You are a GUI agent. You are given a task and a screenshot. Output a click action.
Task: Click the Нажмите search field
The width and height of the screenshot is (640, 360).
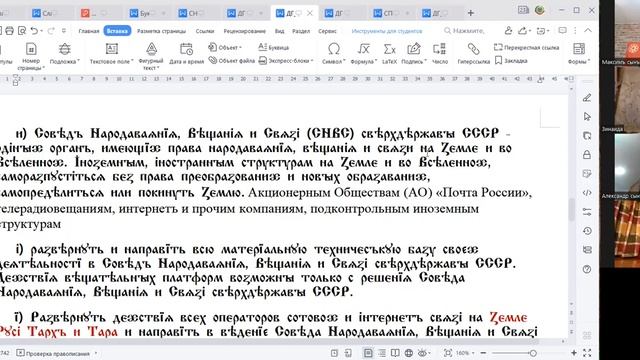tap(464, 31)
